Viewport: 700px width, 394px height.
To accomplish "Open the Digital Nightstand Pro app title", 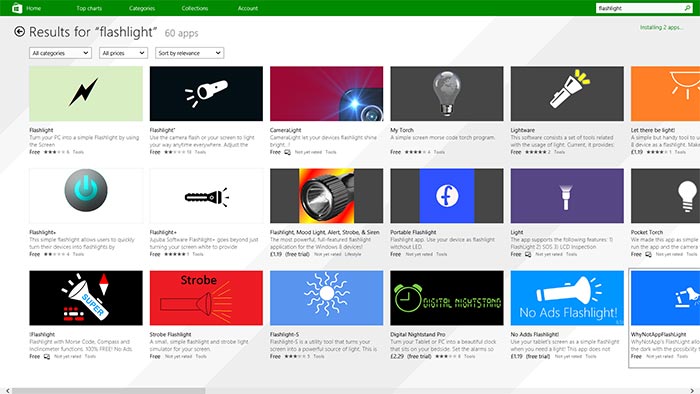I will point(418,334).
